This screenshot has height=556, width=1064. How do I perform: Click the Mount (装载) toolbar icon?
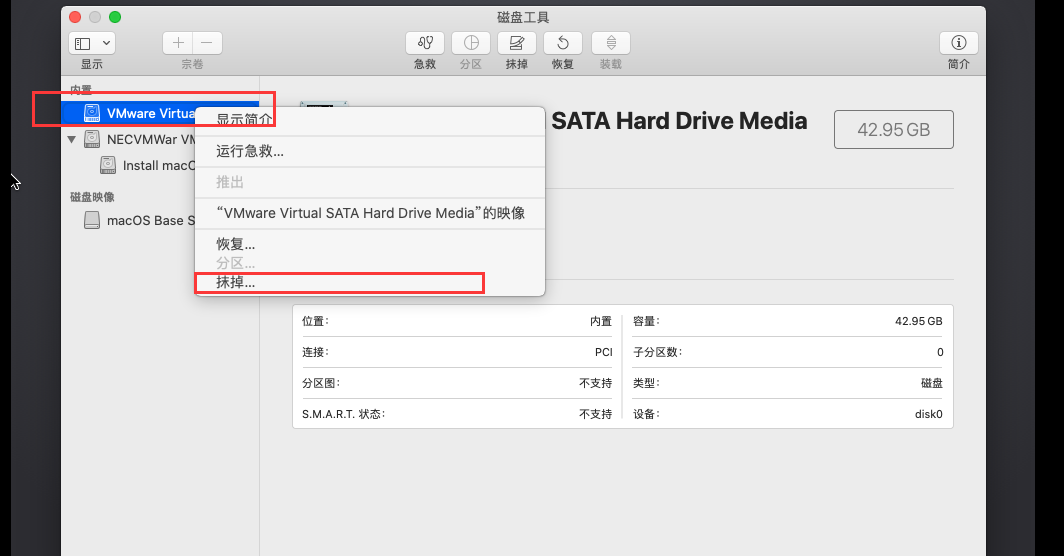pyautogui.click(x=611, y=43)
